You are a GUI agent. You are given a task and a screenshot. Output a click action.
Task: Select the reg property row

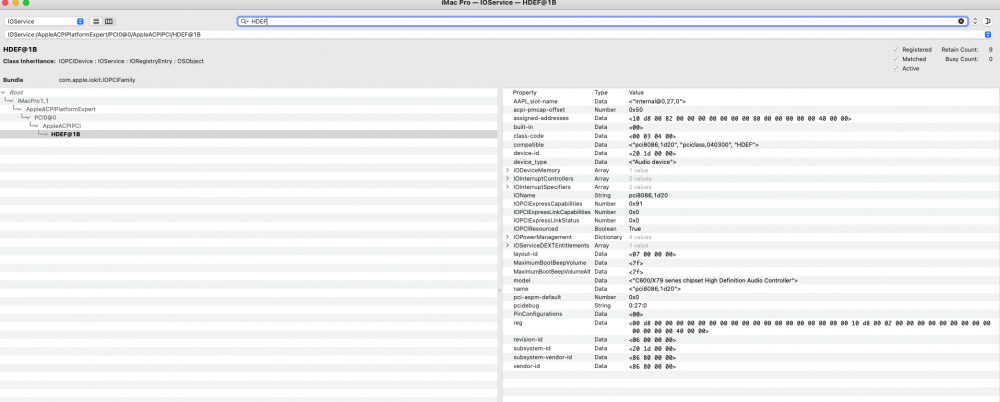click(751, 327)
